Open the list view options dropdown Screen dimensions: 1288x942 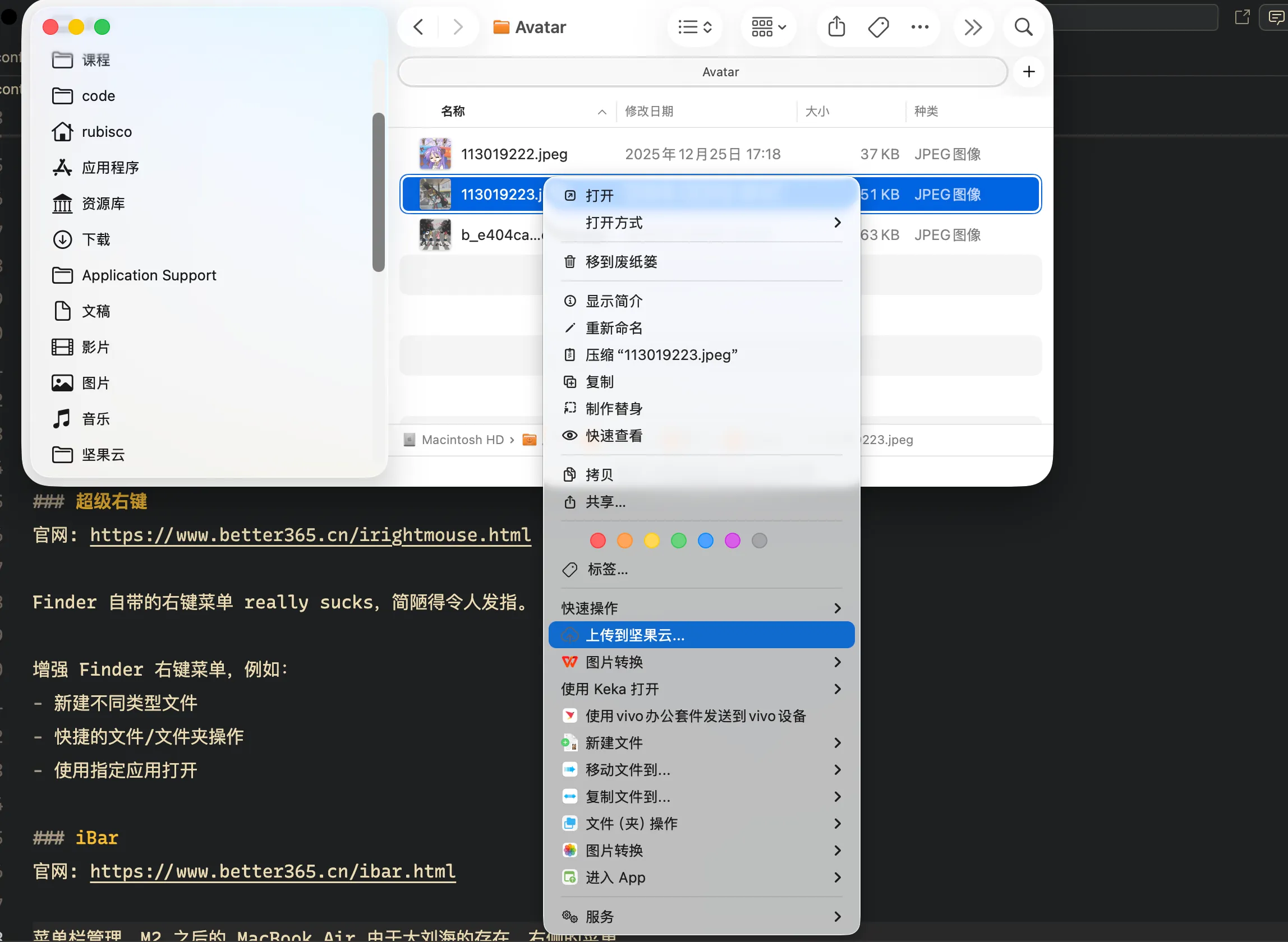click(694, 27)
